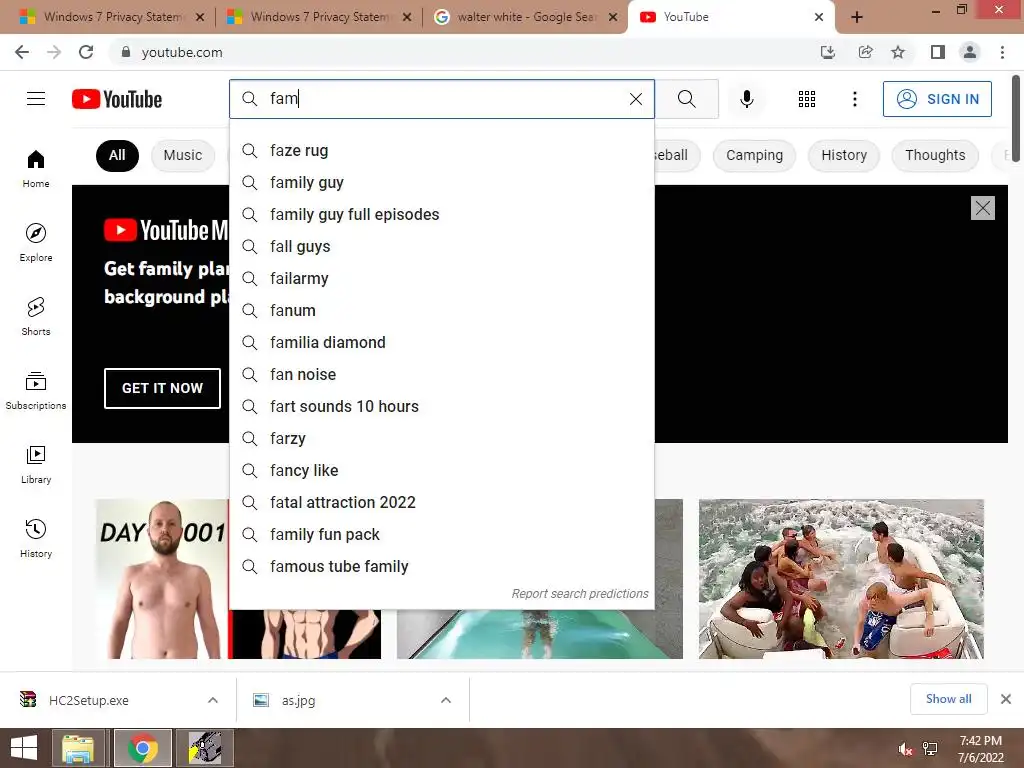Click the YouTube logo

[117, 99]
